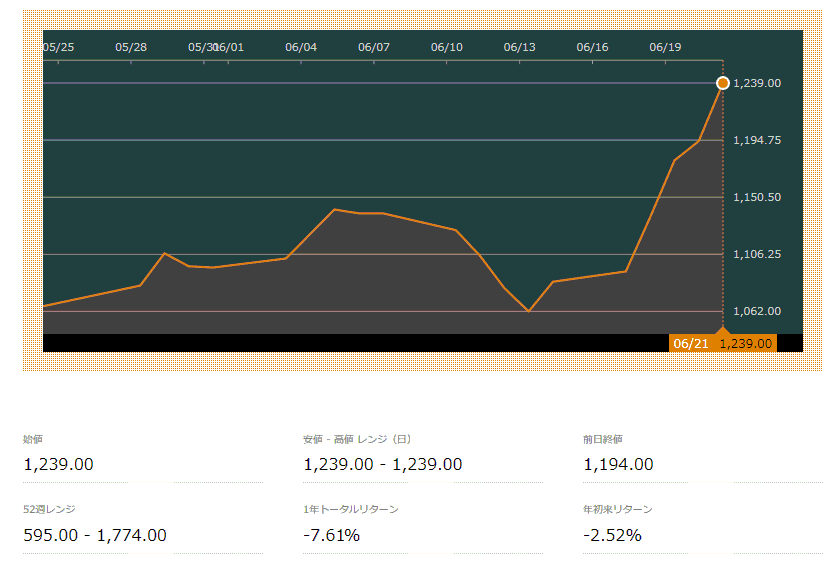Click the 始値 opening price value 1,239.00

click(59, 464)
